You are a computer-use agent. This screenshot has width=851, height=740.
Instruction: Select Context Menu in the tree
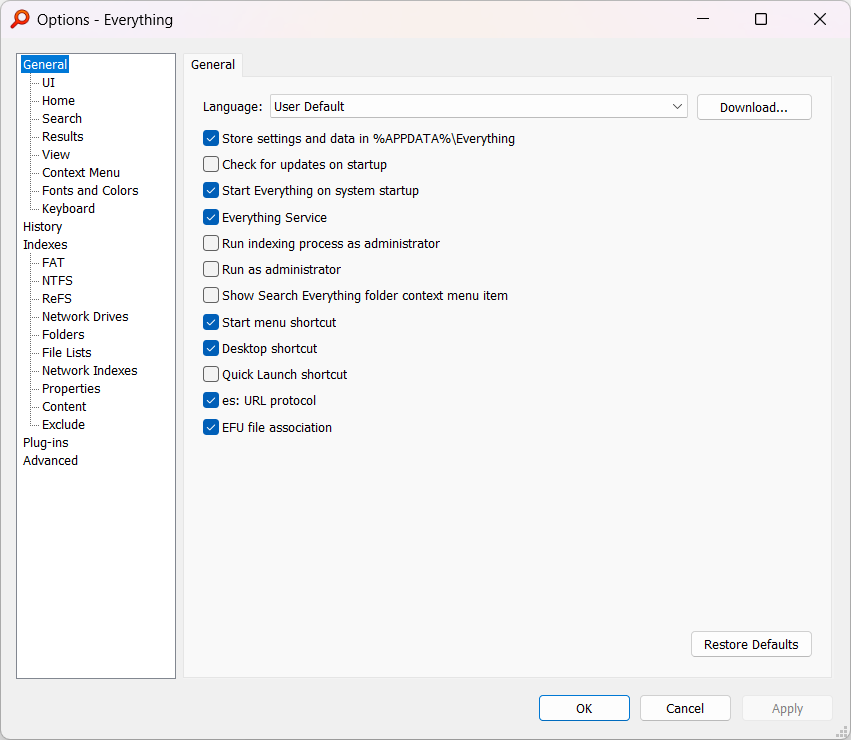click(81, 172)
